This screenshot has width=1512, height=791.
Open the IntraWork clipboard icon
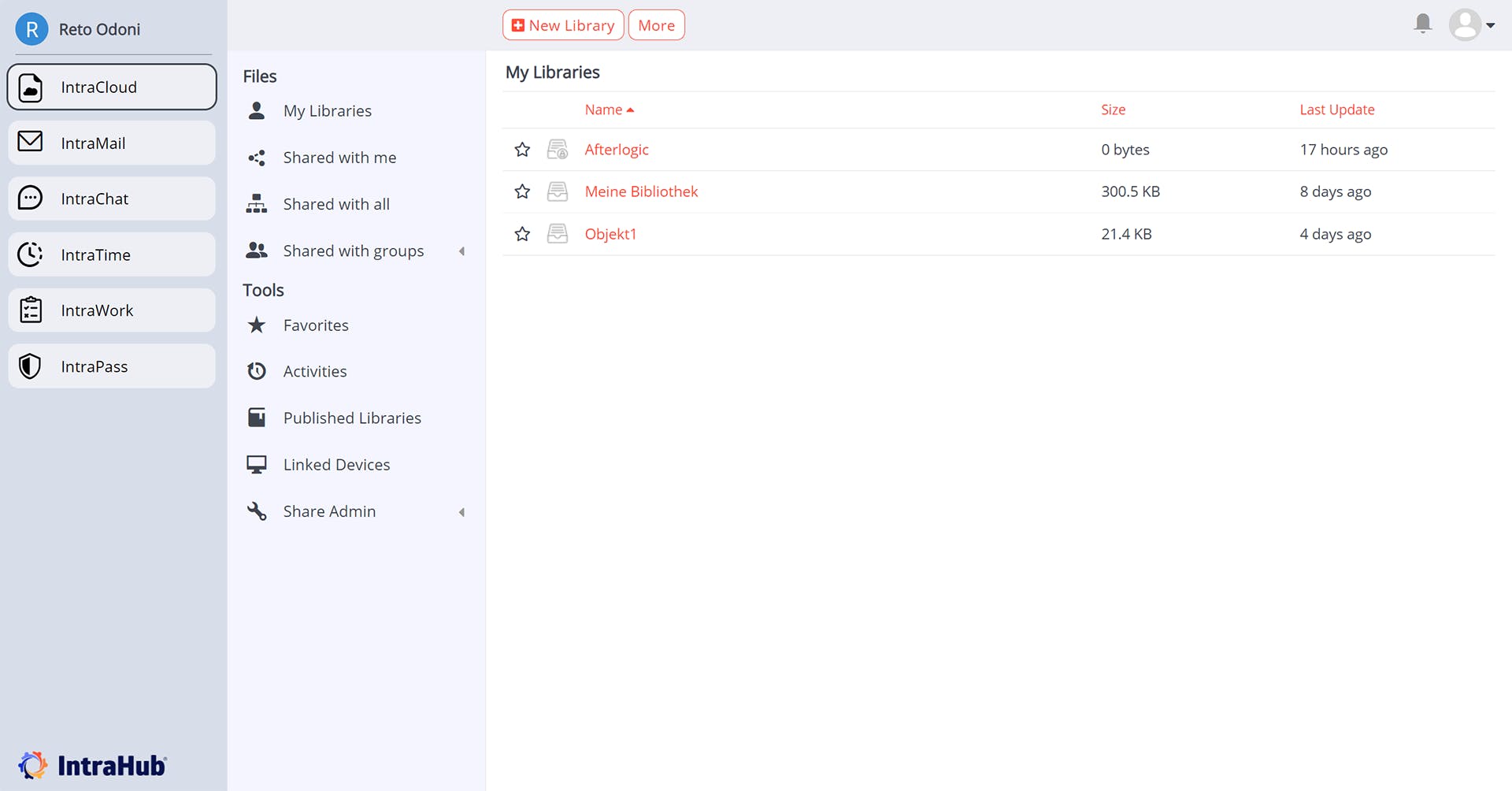click(x=30, y=310)
